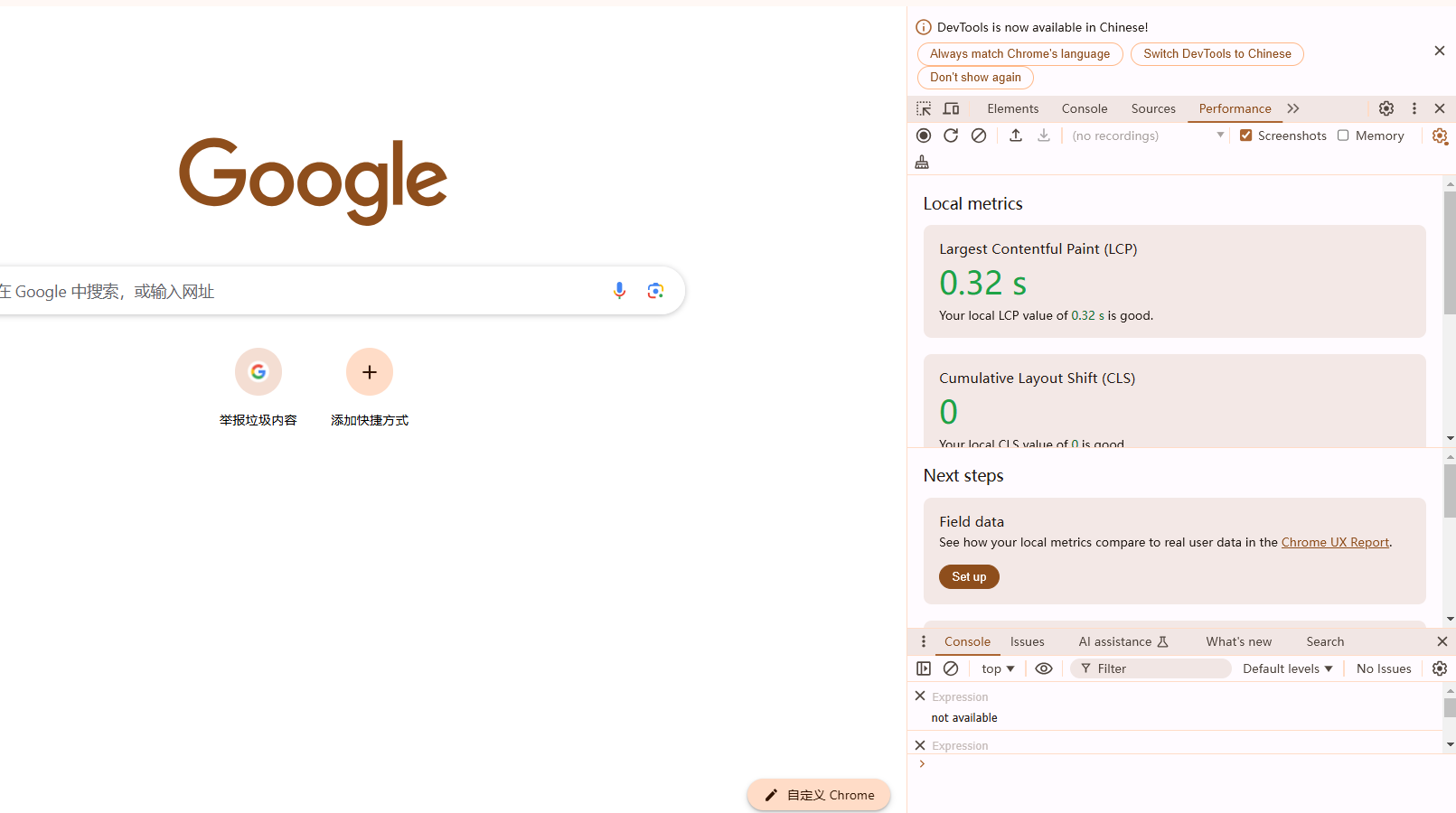
Task: Show the console sidebar
Action: pos(923,668)
